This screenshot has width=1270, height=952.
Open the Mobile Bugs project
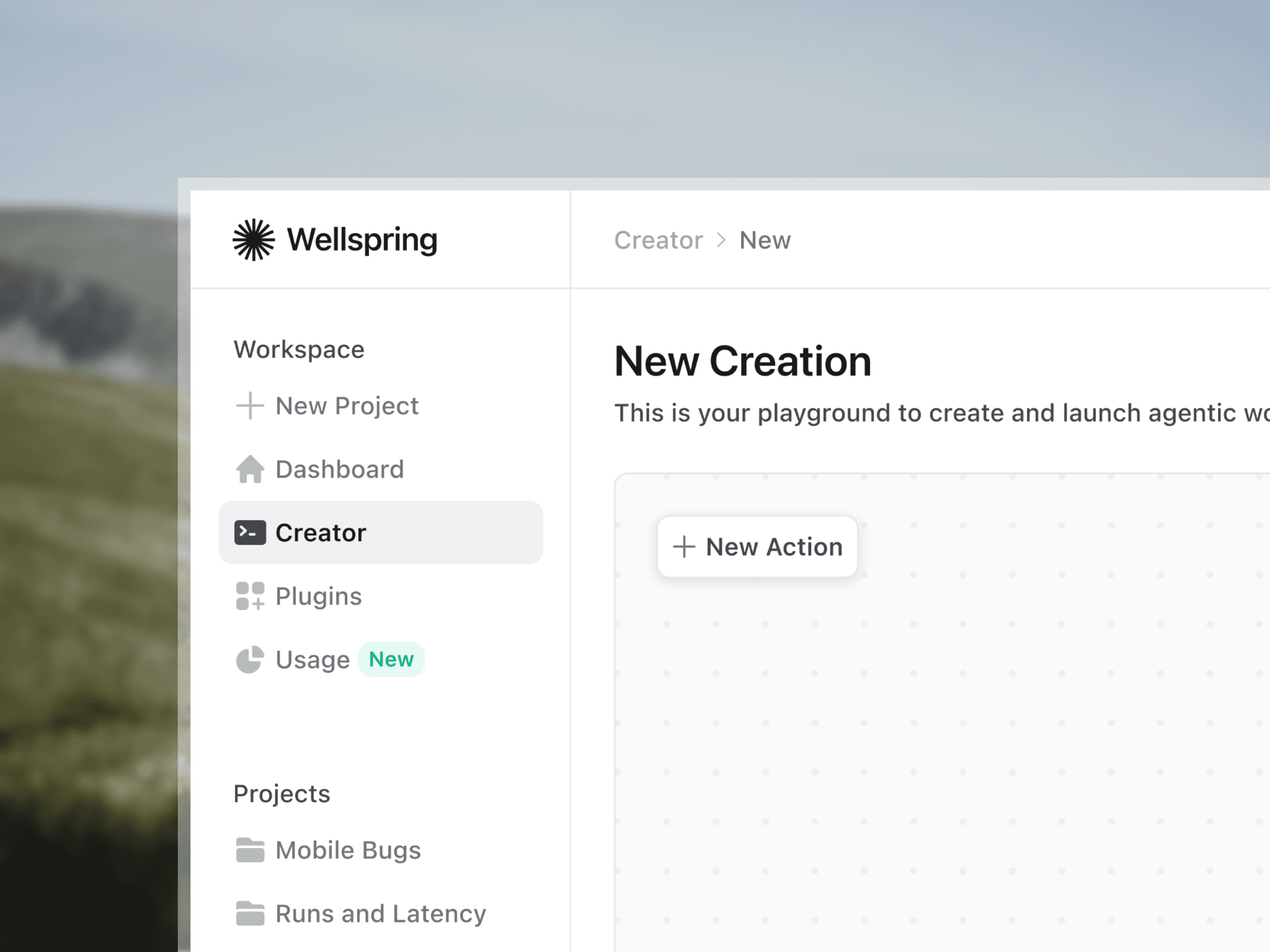381,850
